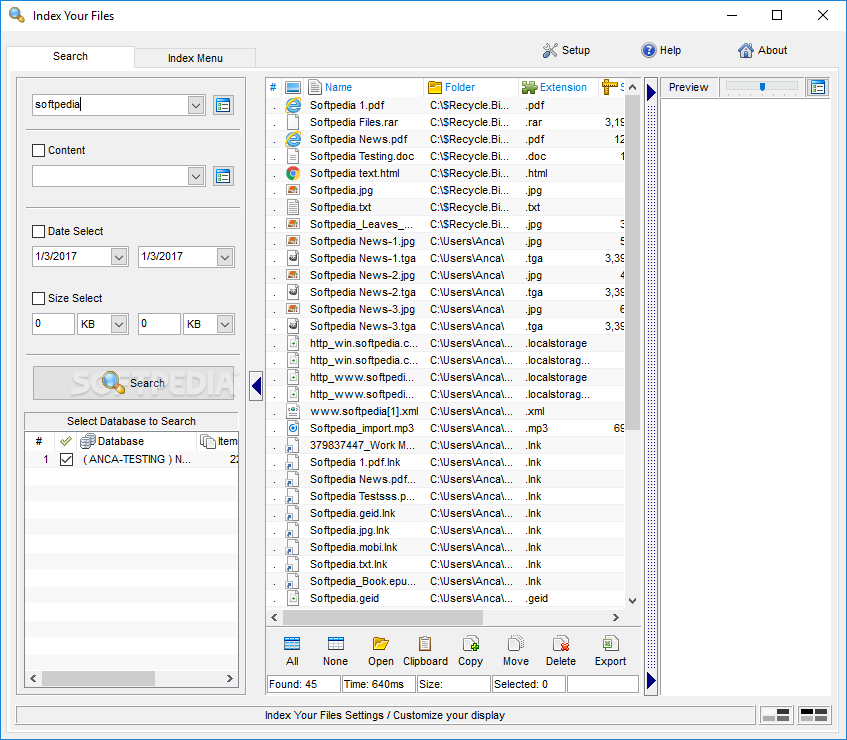
Task: Enable the Date Select checkbox
Action: point(38,232)
